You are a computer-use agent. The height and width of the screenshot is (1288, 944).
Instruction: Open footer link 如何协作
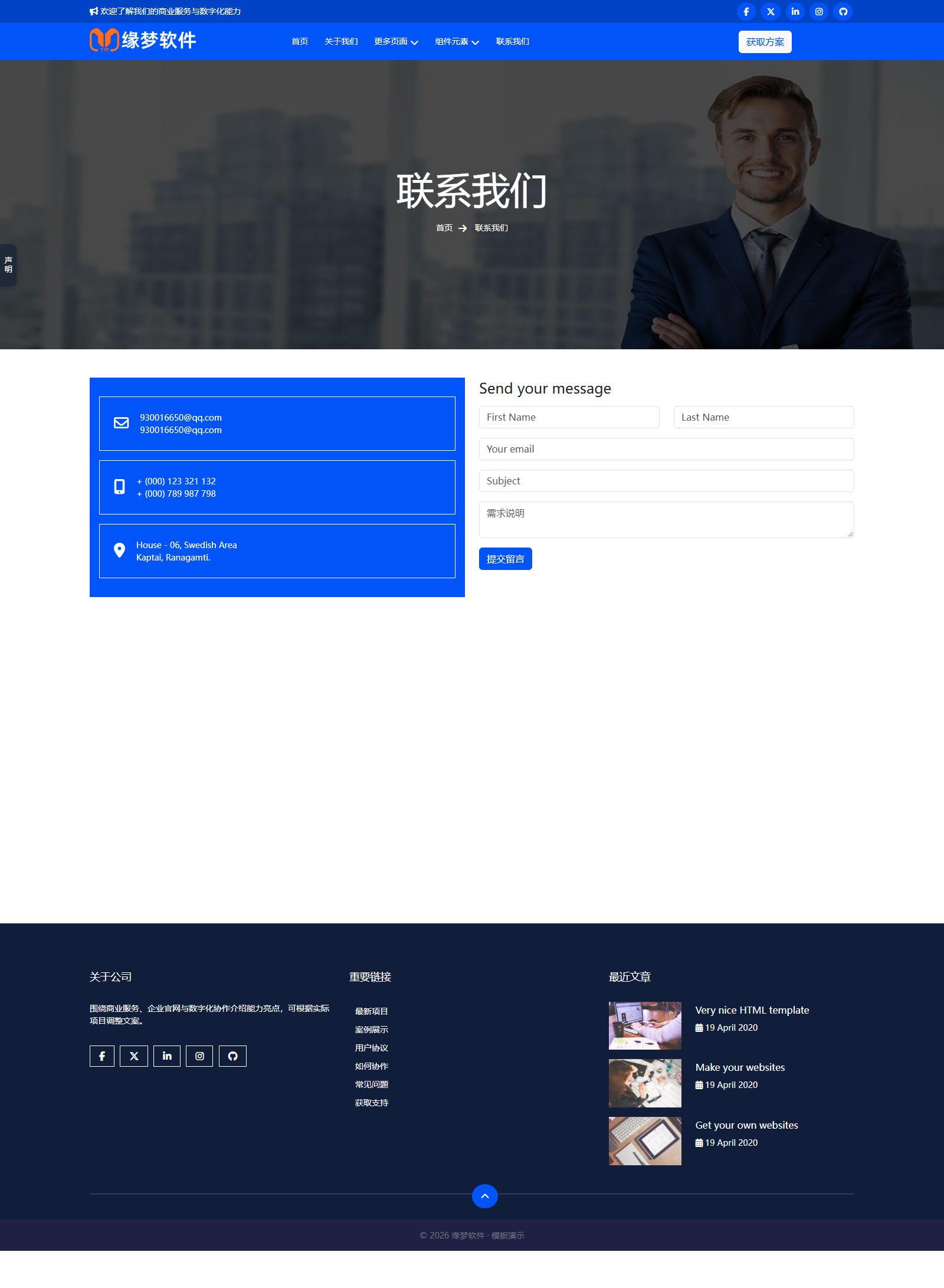pos(371,1066)
